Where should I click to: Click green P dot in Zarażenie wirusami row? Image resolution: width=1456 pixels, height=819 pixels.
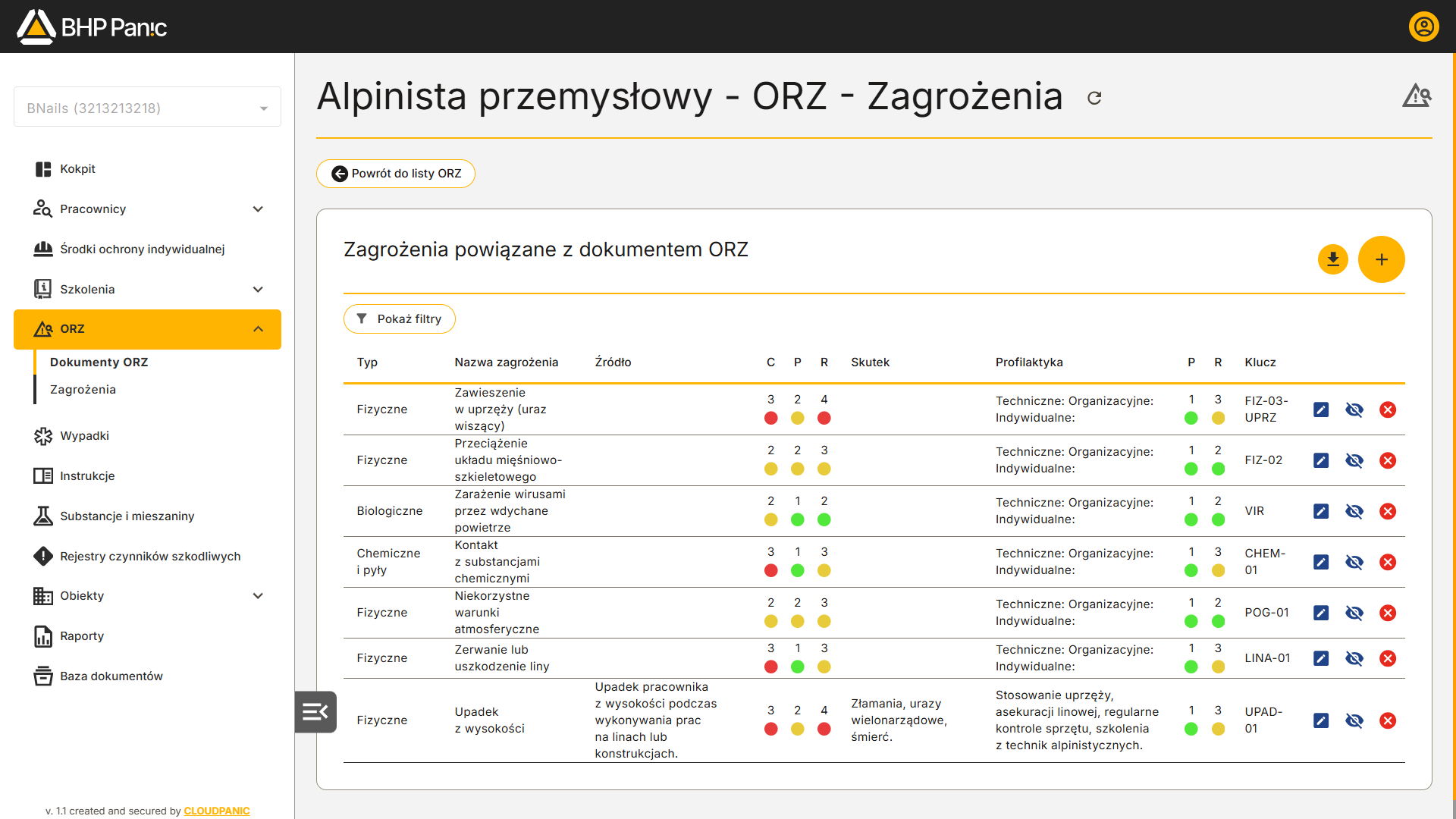[797, 519]
